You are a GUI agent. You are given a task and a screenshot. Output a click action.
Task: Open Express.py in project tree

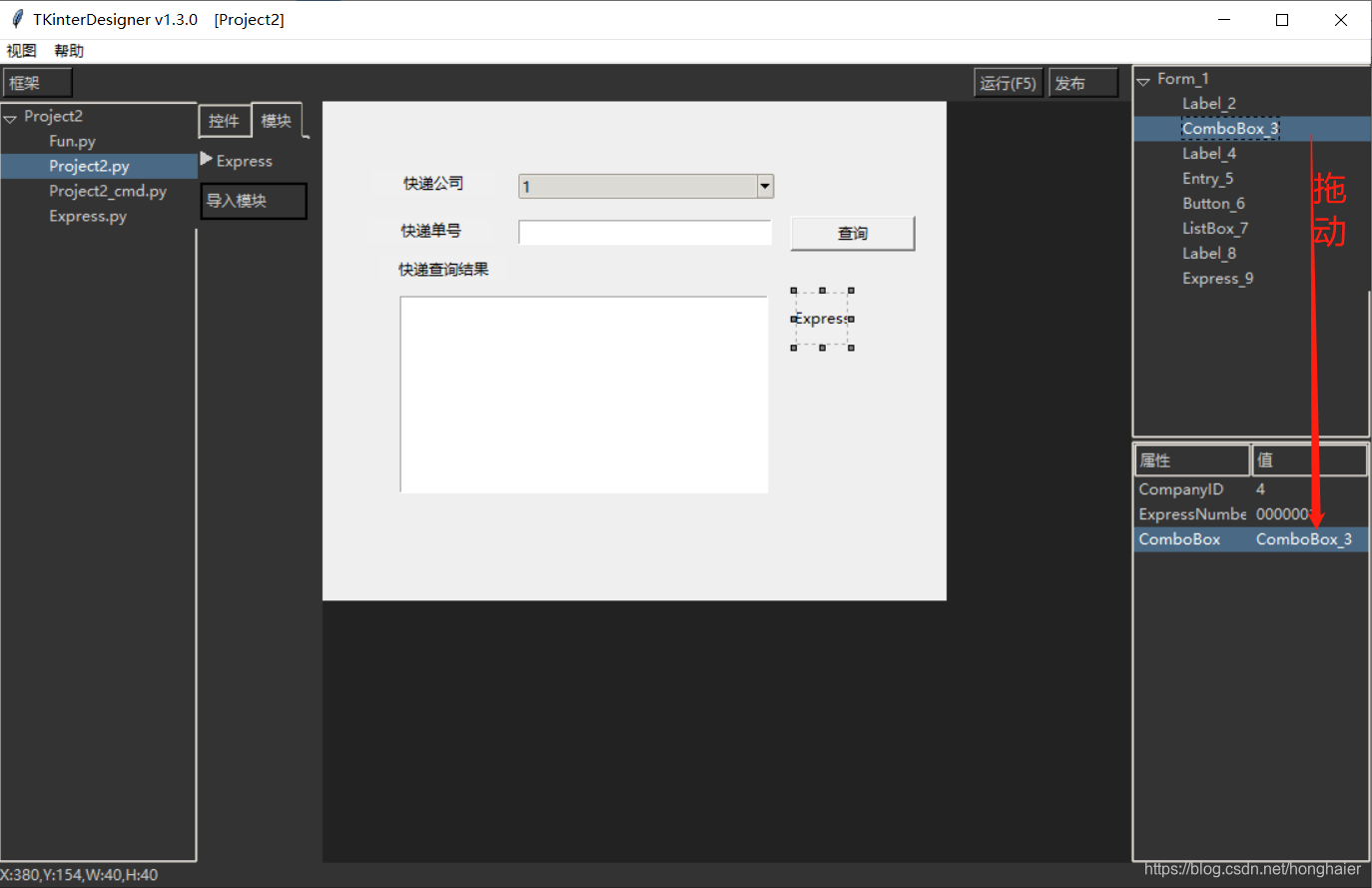[x=88, y=216]
